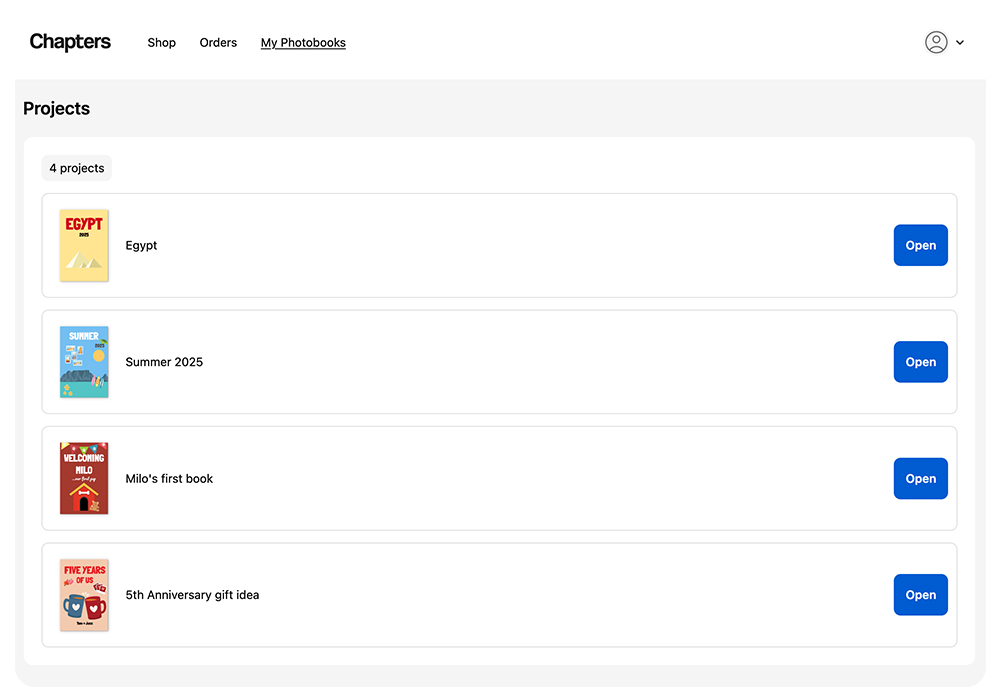Open the 5th Anniversary gift idea project
1000x700 pixels.
point(920,595)
